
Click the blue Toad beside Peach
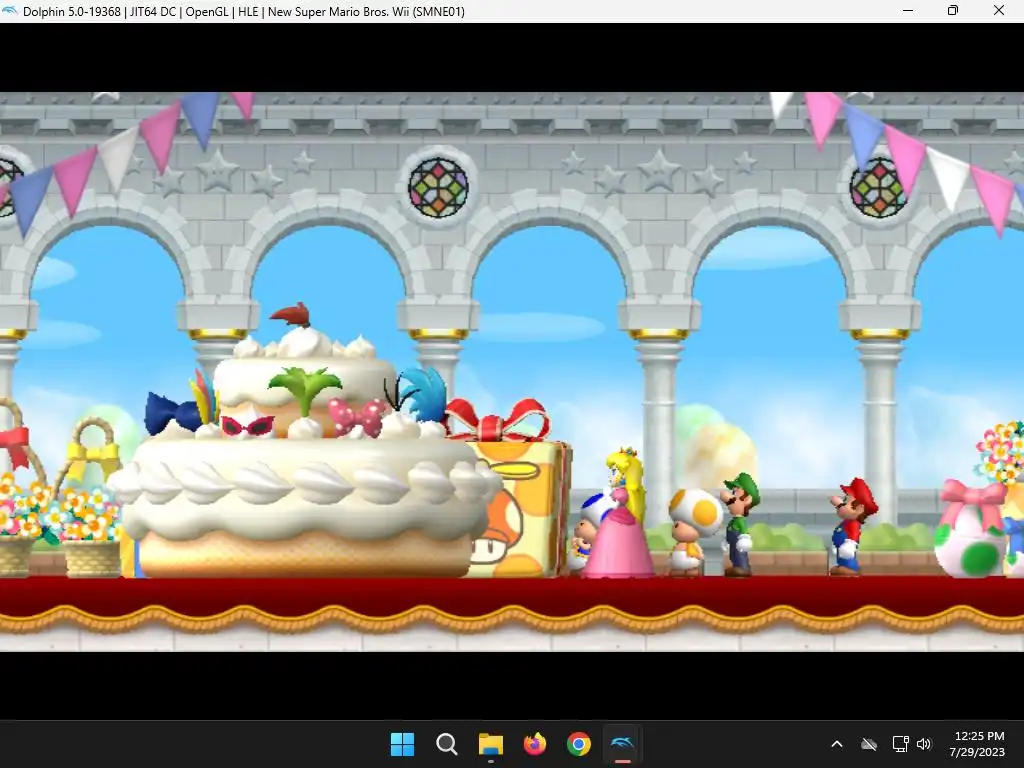tap(588, 532)
